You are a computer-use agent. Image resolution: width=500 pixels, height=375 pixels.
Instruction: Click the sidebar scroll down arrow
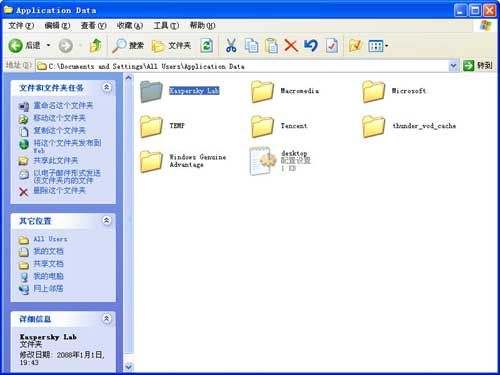pos(129,367)
